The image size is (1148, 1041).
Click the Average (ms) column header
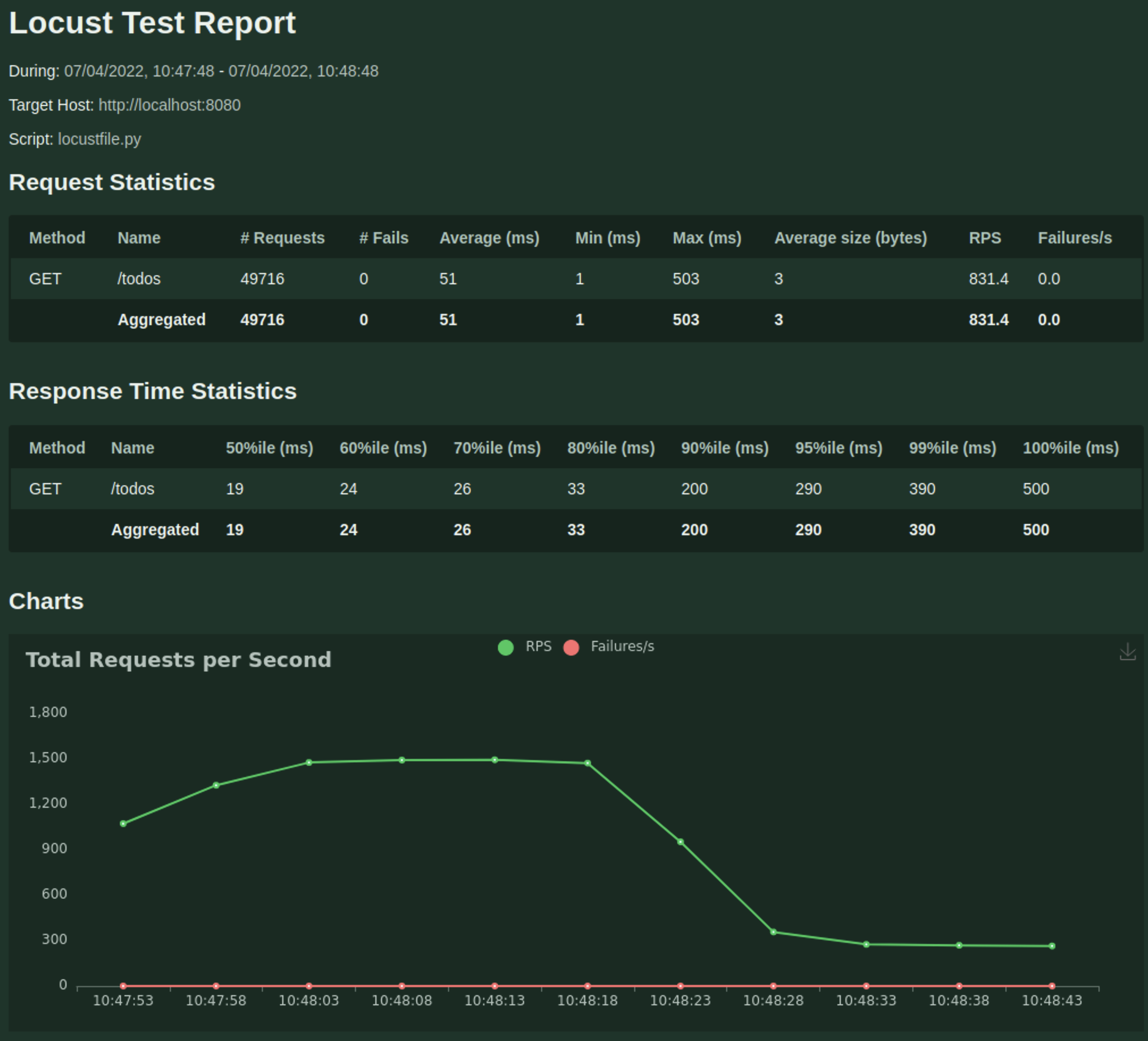pyautogui.click(x=489, y=238)
